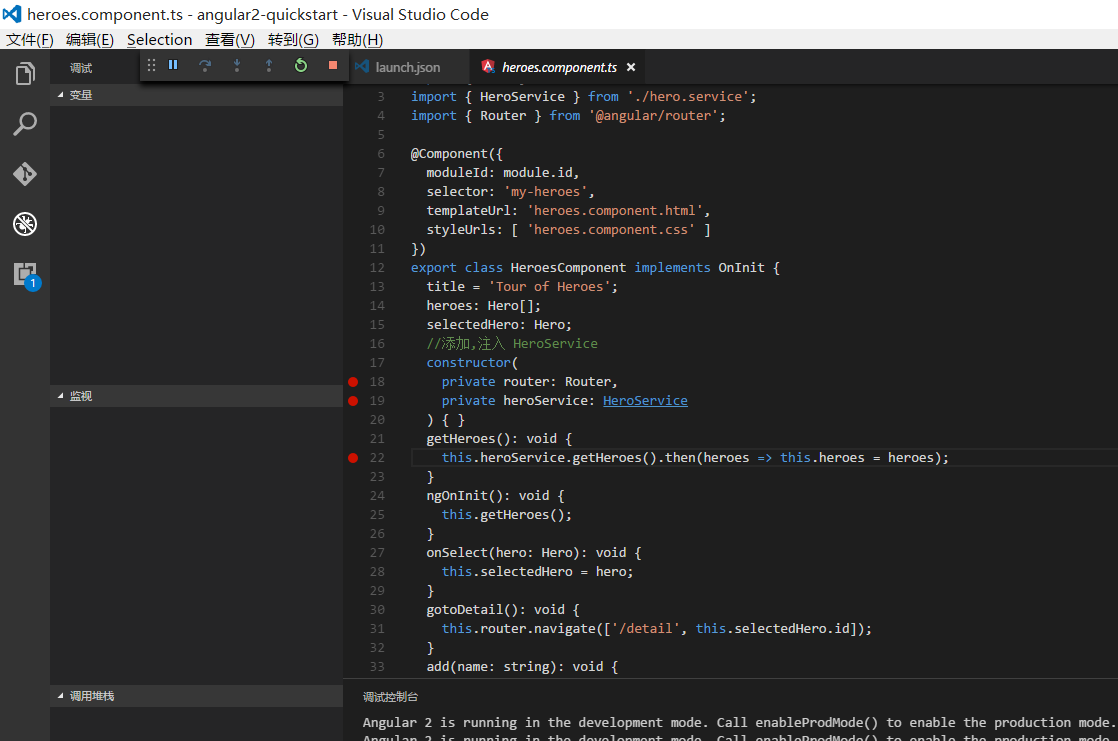
Task: Click '/detail' string on line 31
Action: click(x=645, y=629)
